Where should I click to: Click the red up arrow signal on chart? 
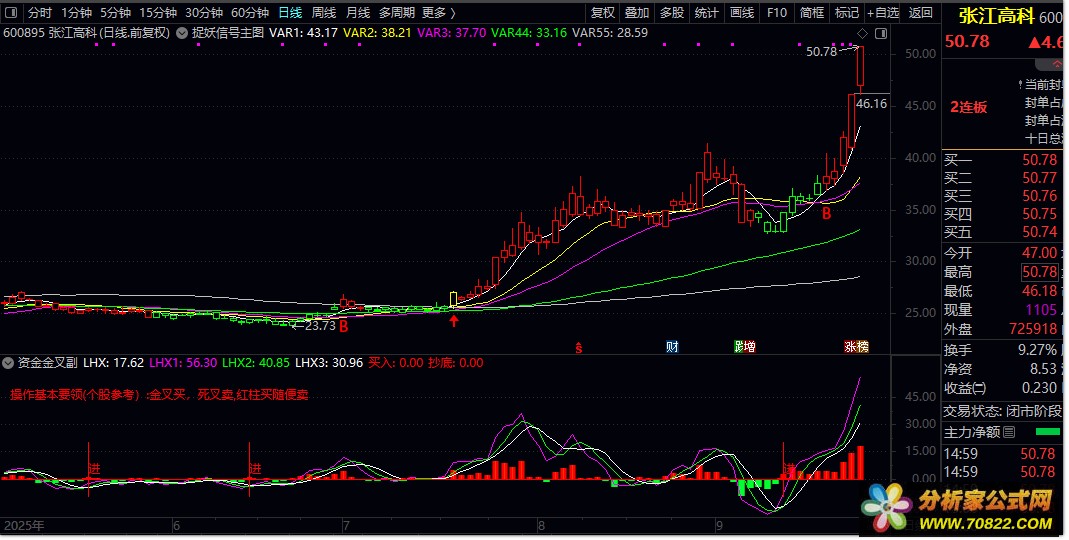tap(454, 321)
